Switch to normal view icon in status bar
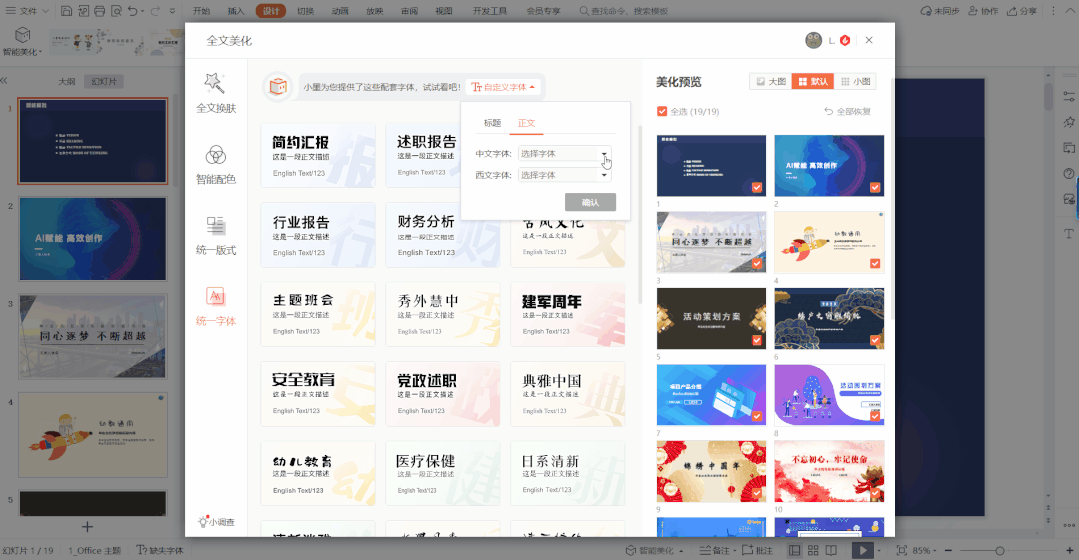Image resolution: width=1079 pixels, height=560 pixels. 795,550
